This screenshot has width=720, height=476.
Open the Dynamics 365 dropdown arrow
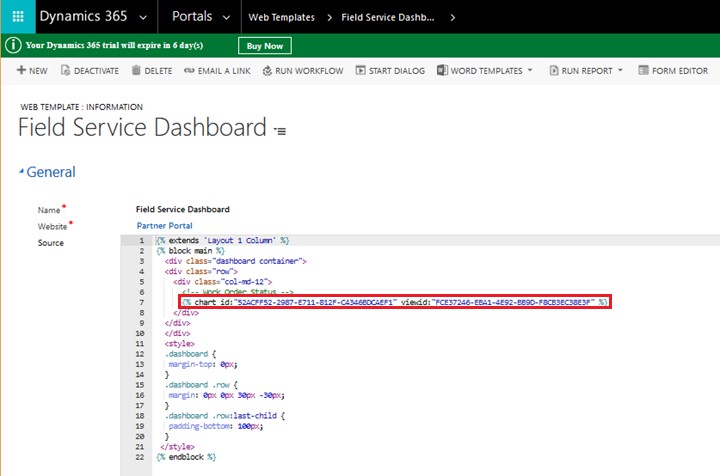143,17
